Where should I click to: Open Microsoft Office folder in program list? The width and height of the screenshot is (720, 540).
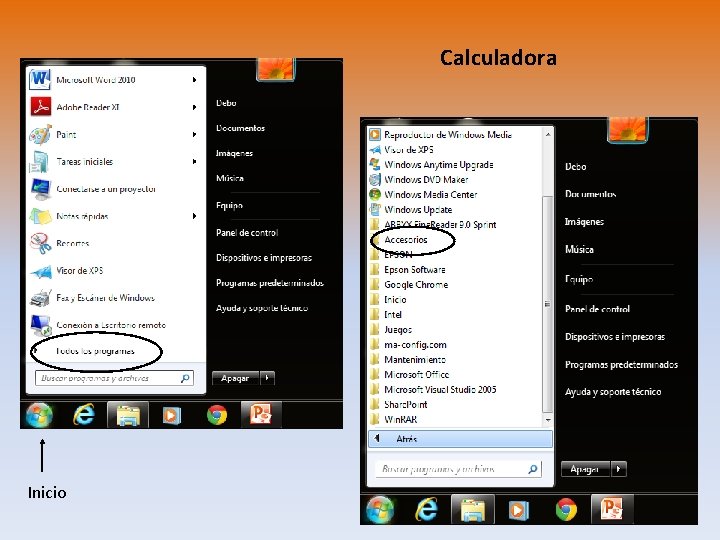[416, 374]
